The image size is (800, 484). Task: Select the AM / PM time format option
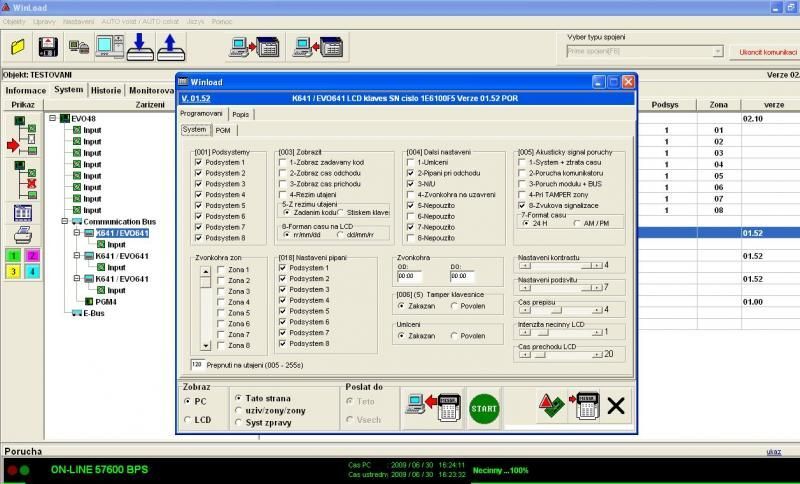[x=577, y=223]
